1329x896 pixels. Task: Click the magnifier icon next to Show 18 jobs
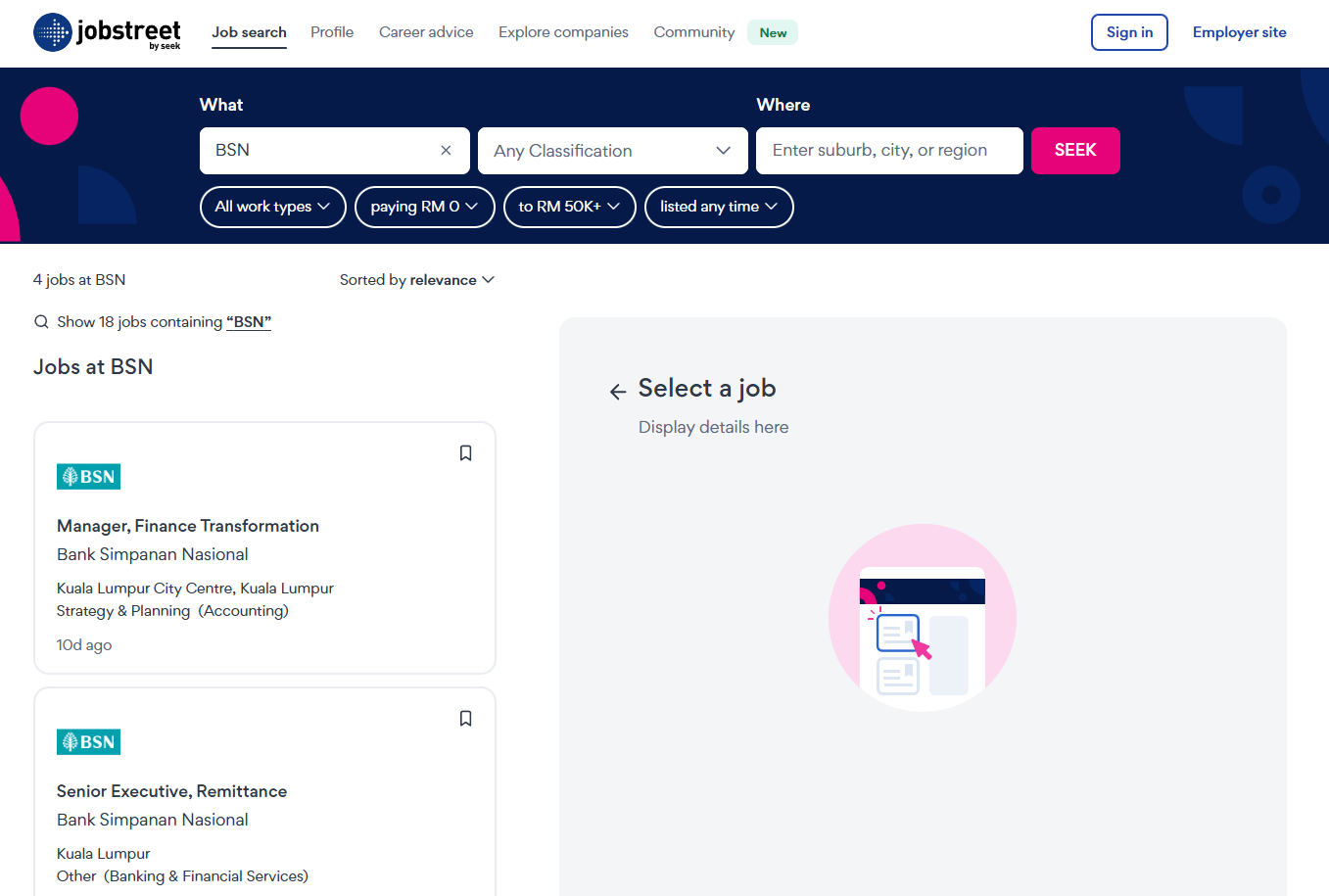(x=41, y=322)
